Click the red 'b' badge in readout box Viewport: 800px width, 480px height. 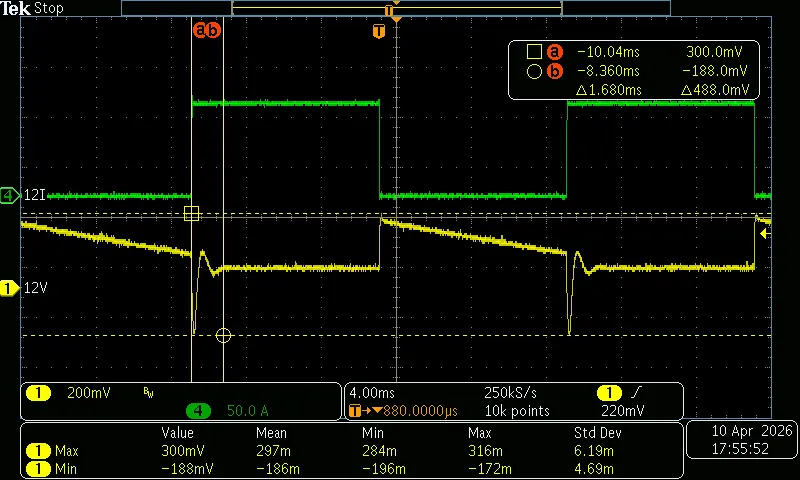point(555,71)
